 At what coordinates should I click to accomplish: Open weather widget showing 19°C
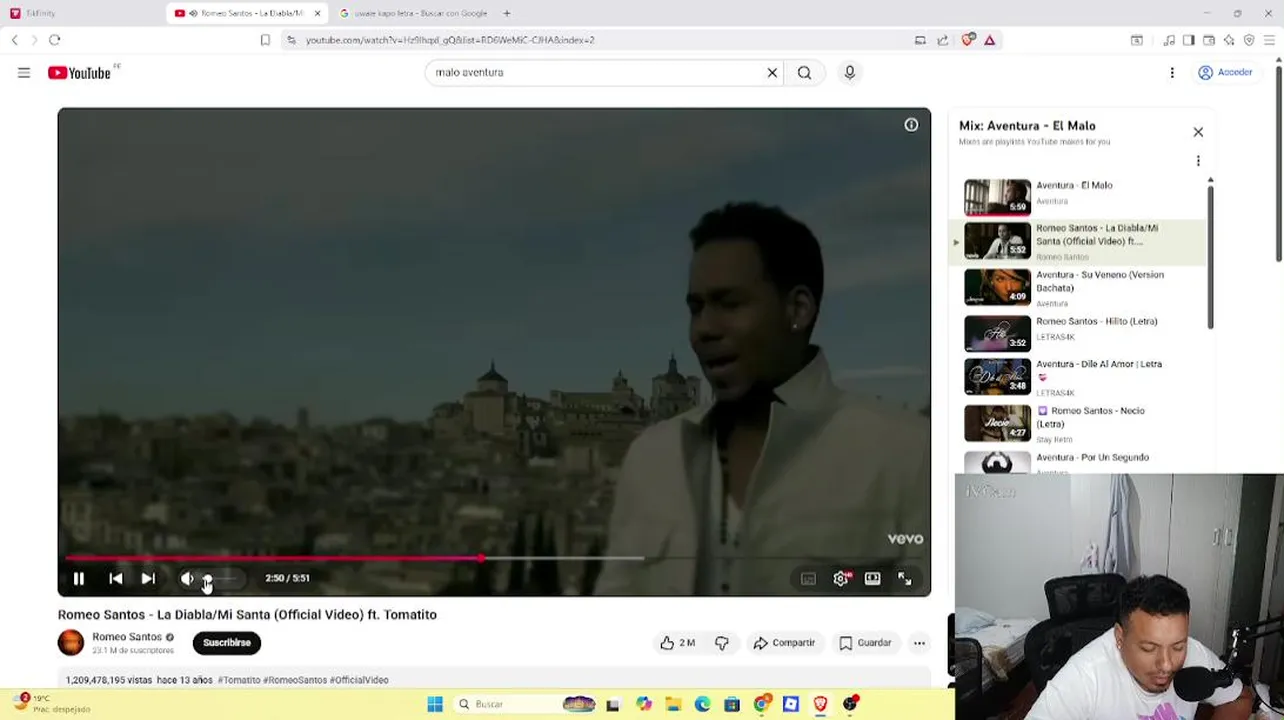[50, 703]
